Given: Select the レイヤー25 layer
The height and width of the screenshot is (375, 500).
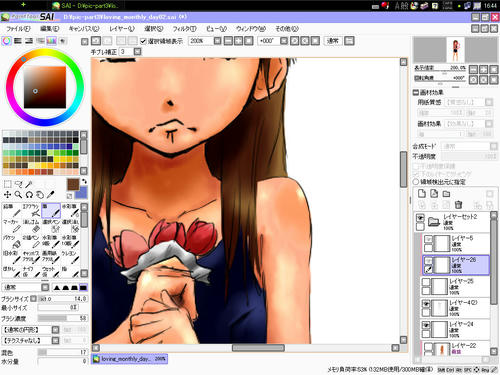Looking at the screenshot, I should [455, 287].
